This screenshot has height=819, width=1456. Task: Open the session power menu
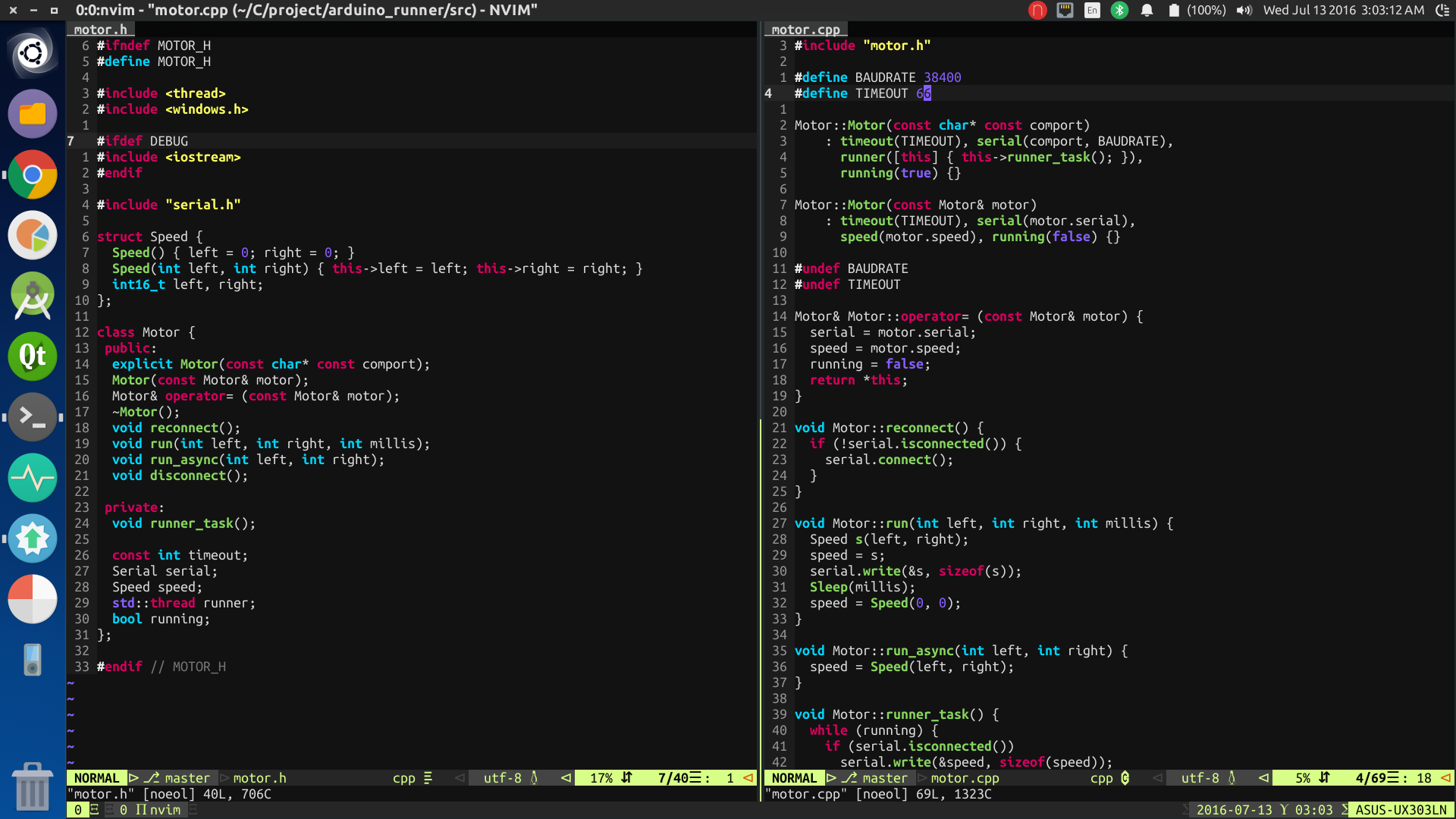point(1442,11)
